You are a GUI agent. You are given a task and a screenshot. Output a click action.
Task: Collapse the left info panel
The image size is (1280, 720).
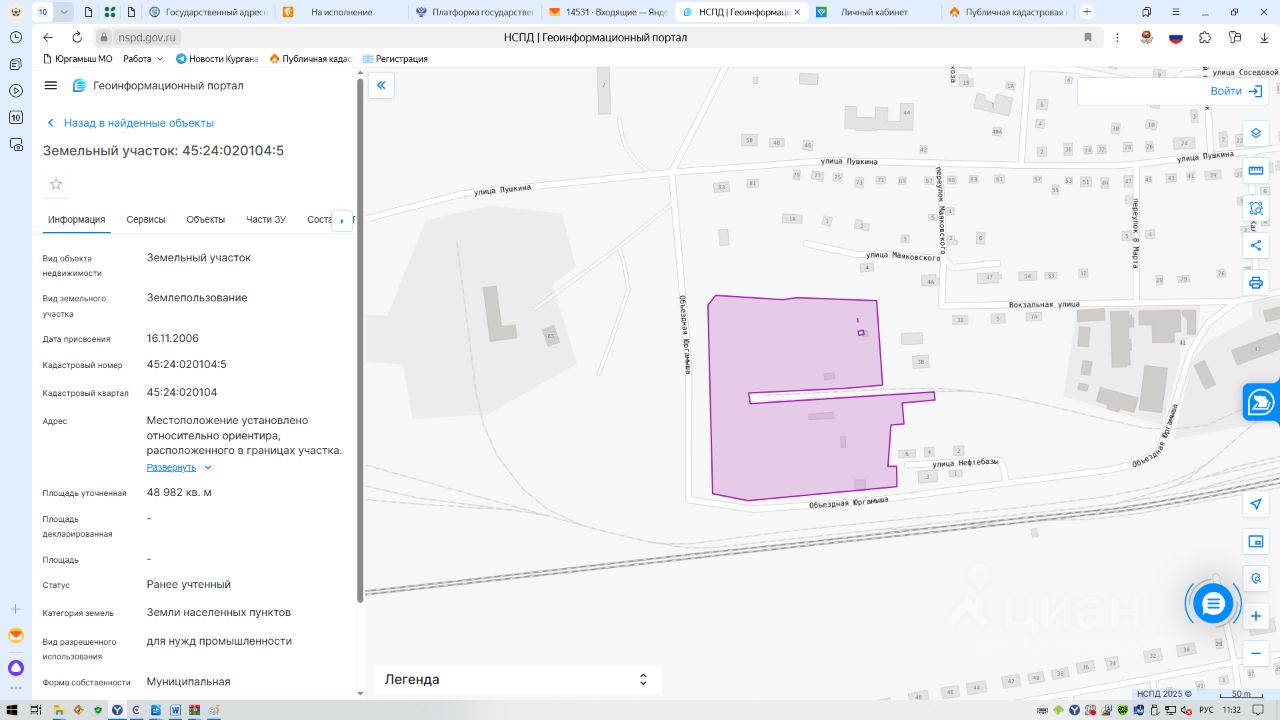point(381,86)
